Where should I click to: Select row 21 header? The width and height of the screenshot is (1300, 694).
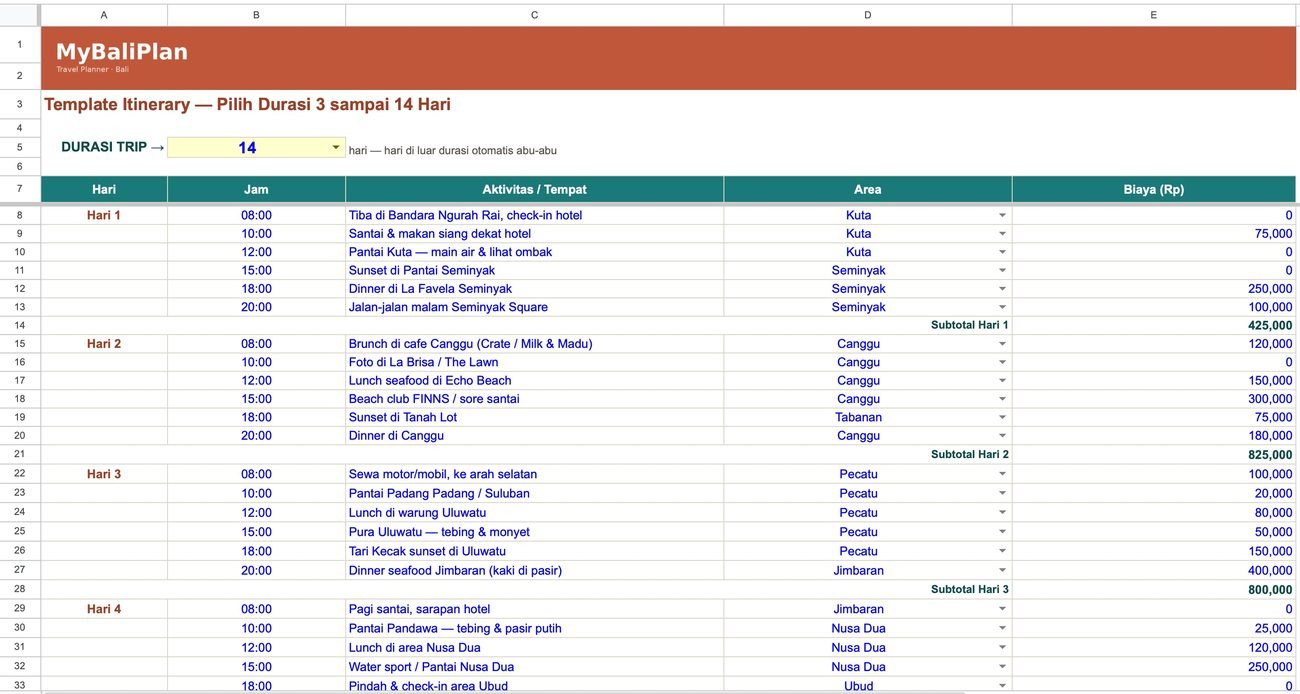(20, 454)
